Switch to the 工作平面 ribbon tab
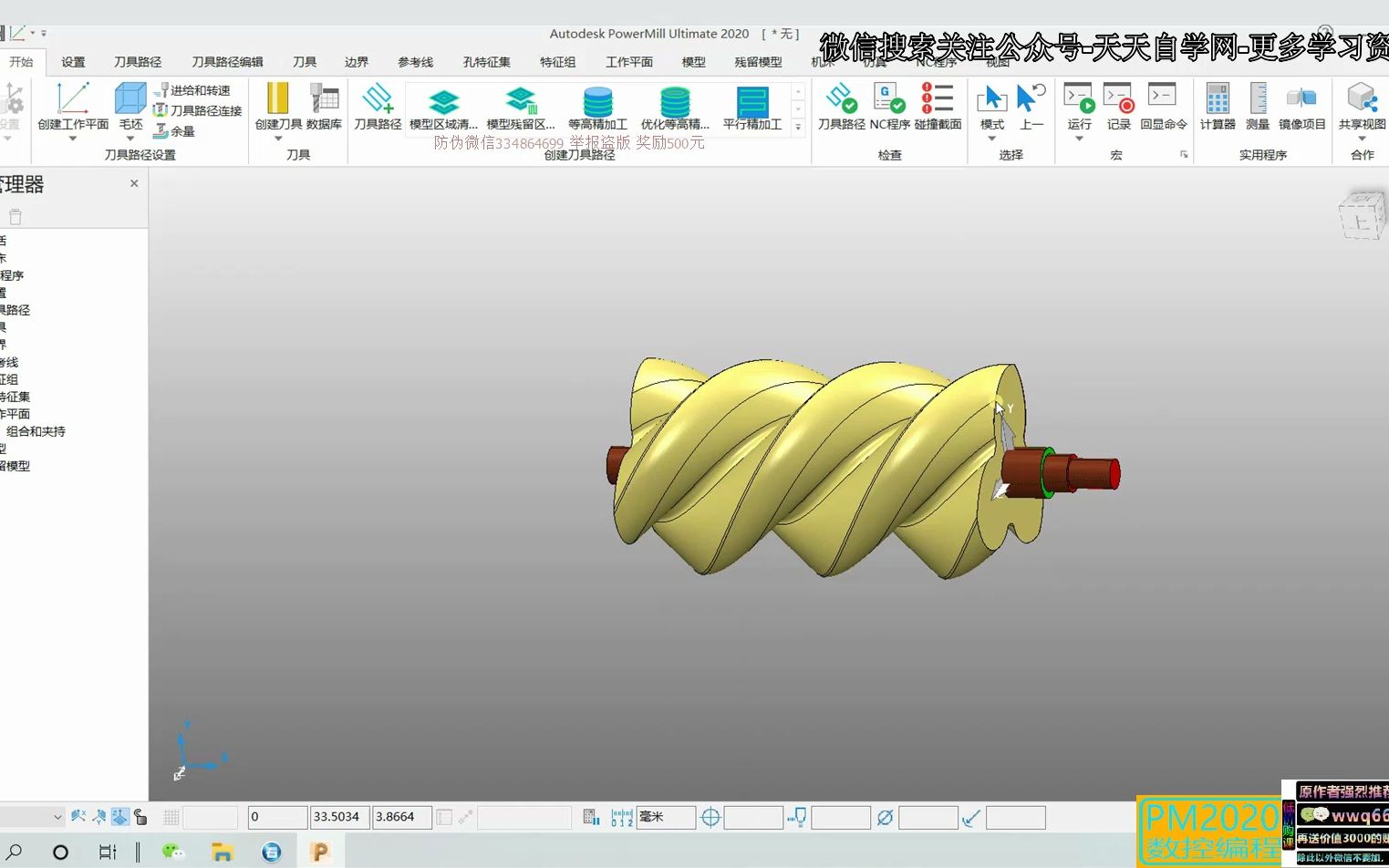 629,62
